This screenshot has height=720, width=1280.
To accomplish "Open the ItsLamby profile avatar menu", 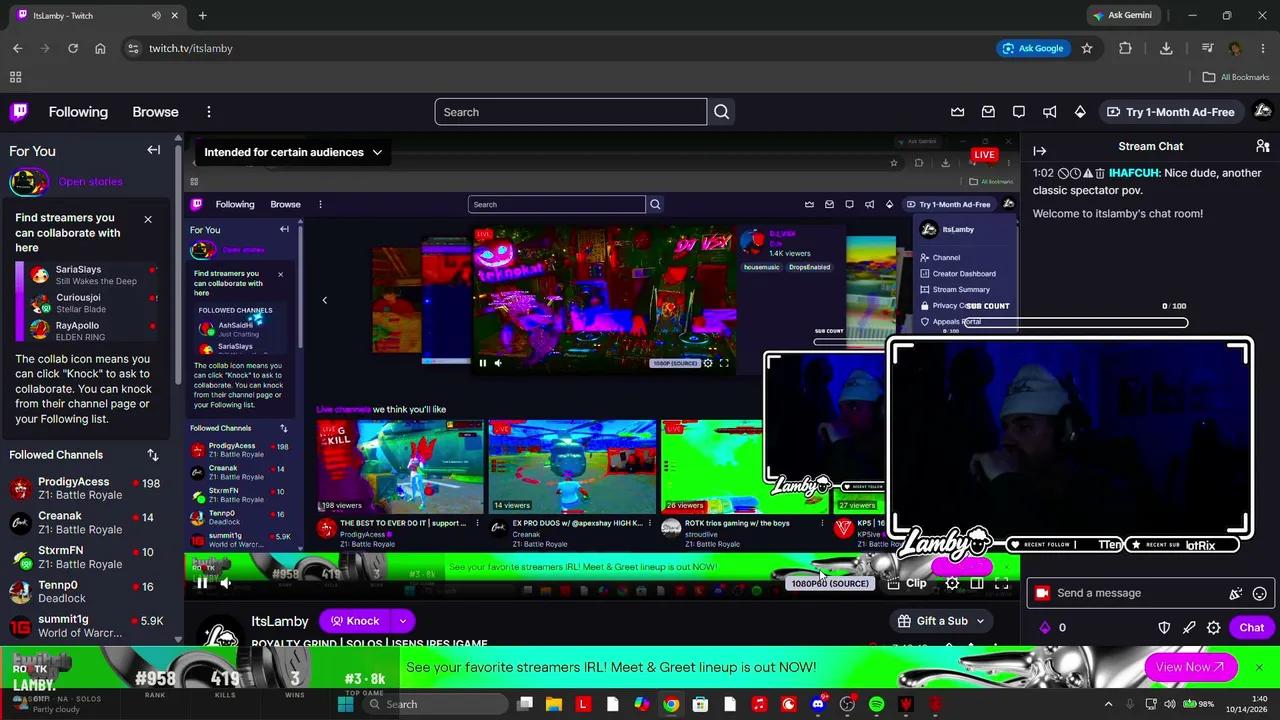I will 1262,111.
